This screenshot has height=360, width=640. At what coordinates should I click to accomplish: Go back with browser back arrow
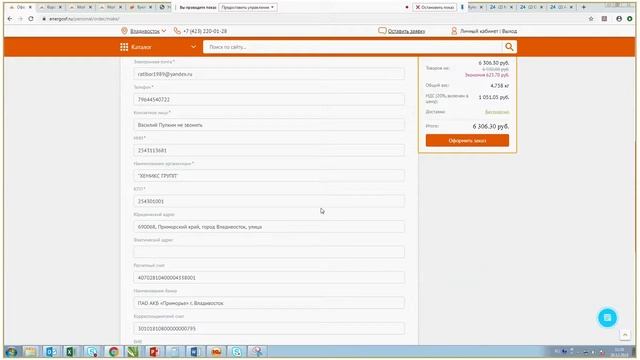(x=10, y=19)
